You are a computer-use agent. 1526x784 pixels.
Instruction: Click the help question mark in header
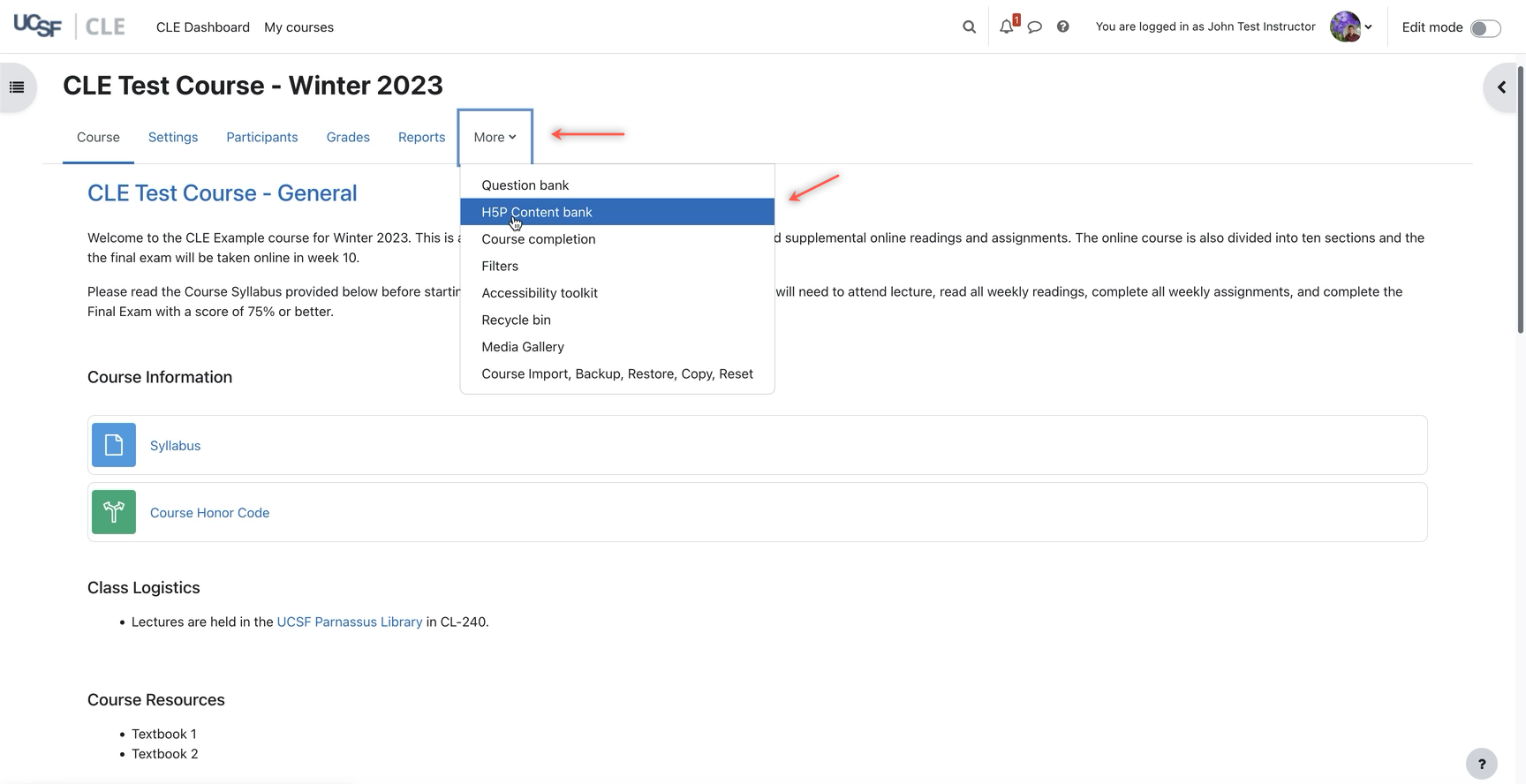[1063, 26]
